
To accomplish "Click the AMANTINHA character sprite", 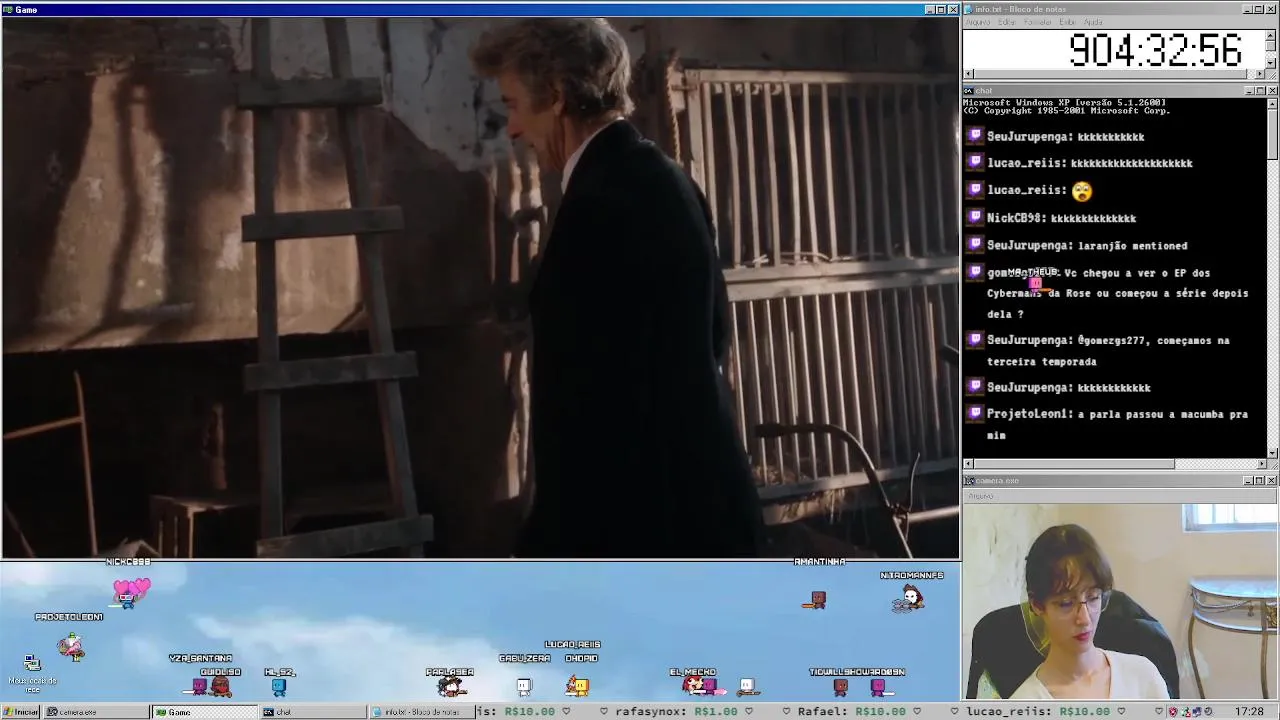I will [x=818, y=600].
